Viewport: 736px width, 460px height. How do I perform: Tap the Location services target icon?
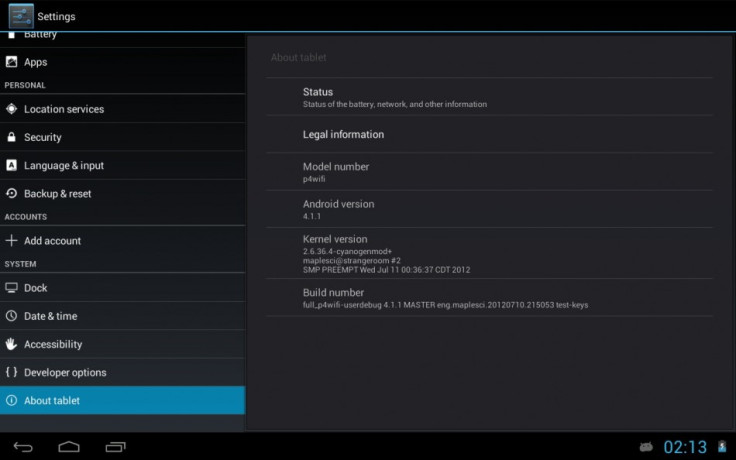pyautogui.click(x=11, y=108)
